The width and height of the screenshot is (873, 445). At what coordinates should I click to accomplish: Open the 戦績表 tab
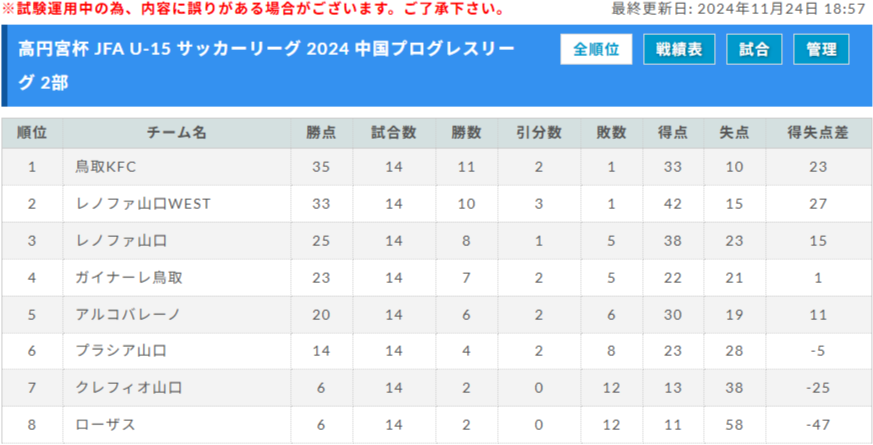679,50
